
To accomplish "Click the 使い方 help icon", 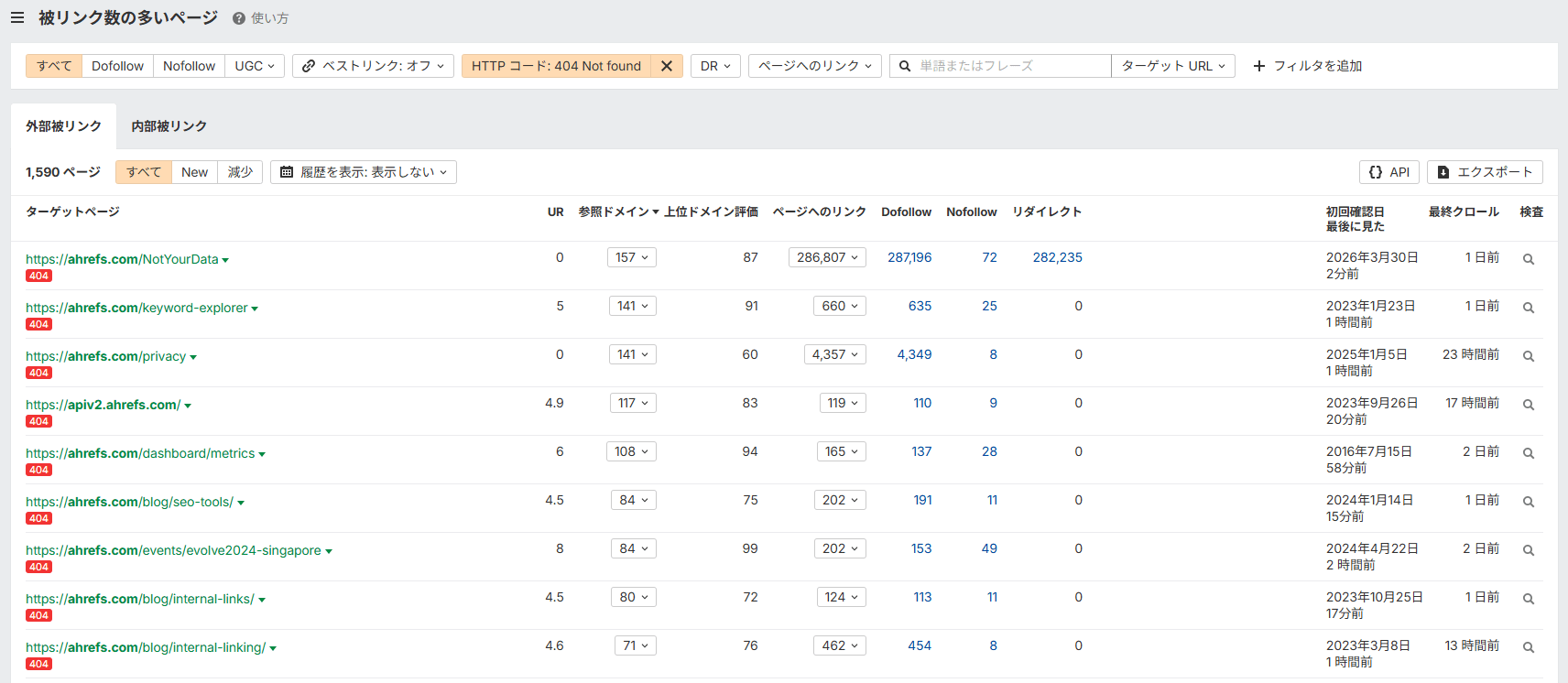I will [239, 18].
